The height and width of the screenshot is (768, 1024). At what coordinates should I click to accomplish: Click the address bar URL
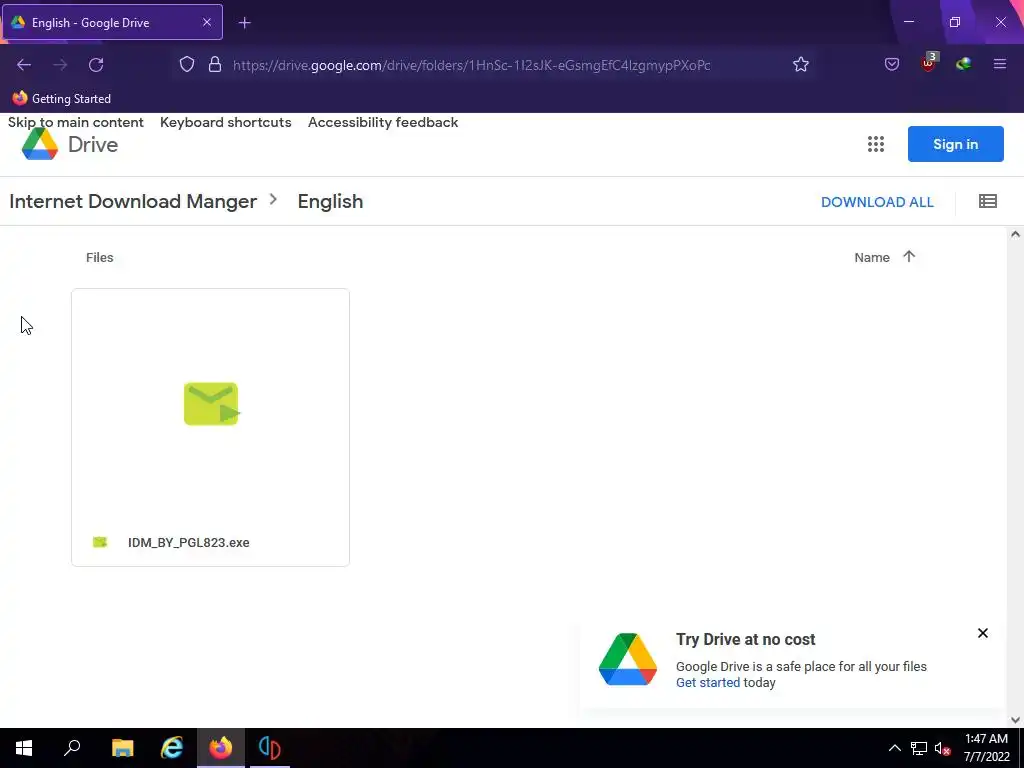pyautogui.click(x=472, y=65)
